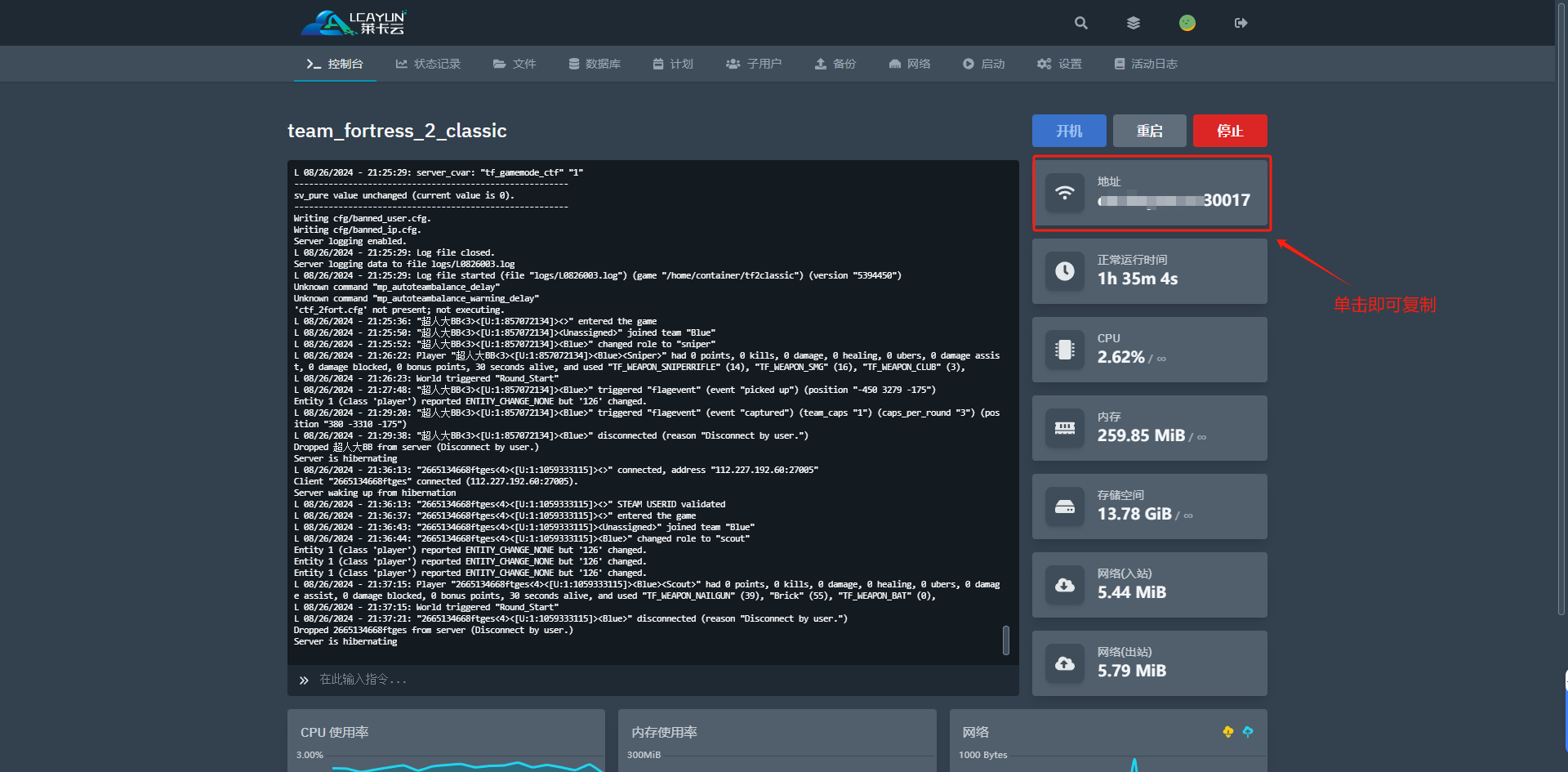Click the last console line 'Server is hibernating'
This screenshot has height=772, width=1568.
pos(345,641)
